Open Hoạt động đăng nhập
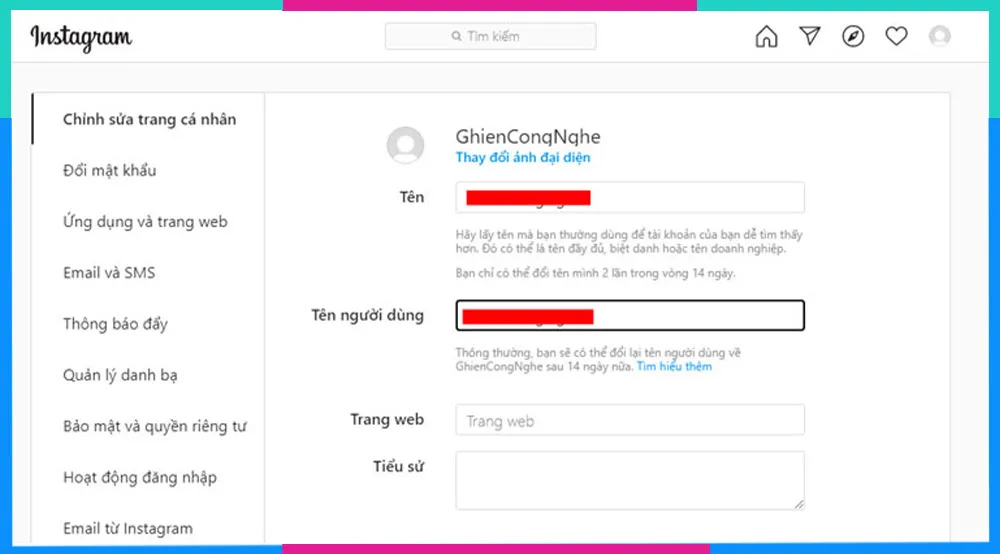Image resolution: width=1000 pixels, height=554 pixels. (140, 477)
